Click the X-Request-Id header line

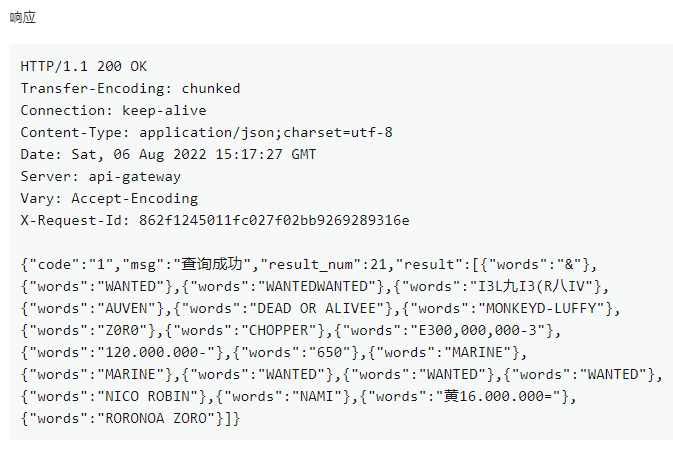[214, 220]
